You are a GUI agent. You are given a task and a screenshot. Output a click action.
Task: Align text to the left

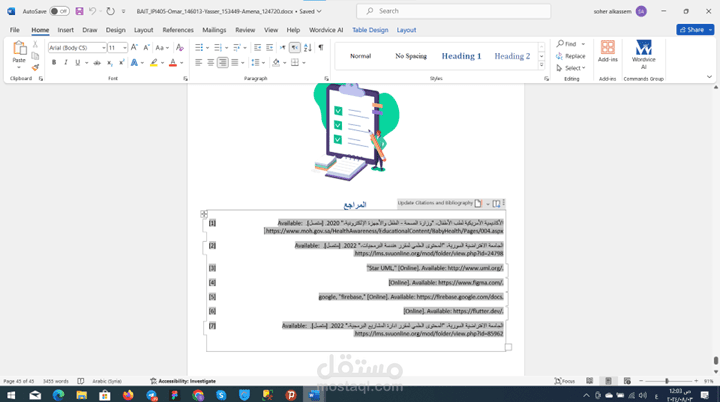coord(198,62)
